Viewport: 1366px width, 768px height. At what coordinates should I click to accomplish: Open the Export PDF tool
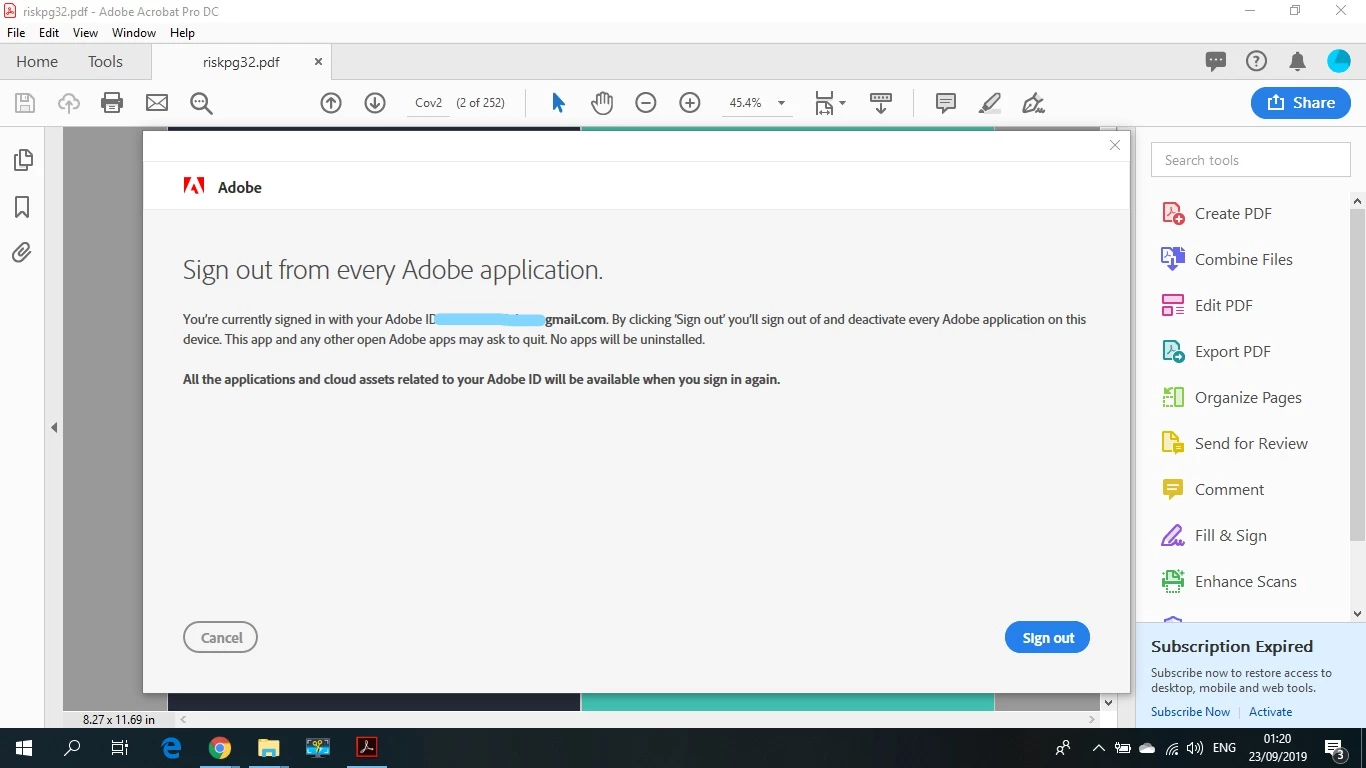[1216, 351]
